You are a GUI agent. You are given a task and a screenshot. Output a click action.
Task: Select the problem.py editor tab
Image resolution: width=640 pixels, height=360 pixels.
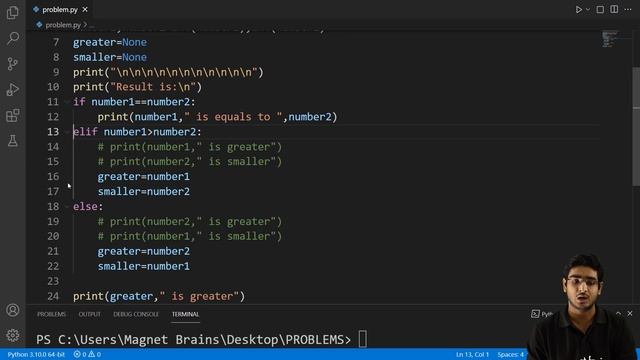(x=60, y=9)
